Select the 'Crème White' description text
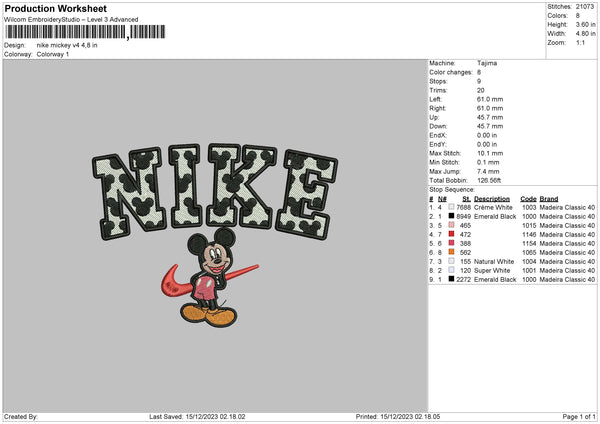The height and width of the screenshot is (424, 600). (x=493, y=207)
